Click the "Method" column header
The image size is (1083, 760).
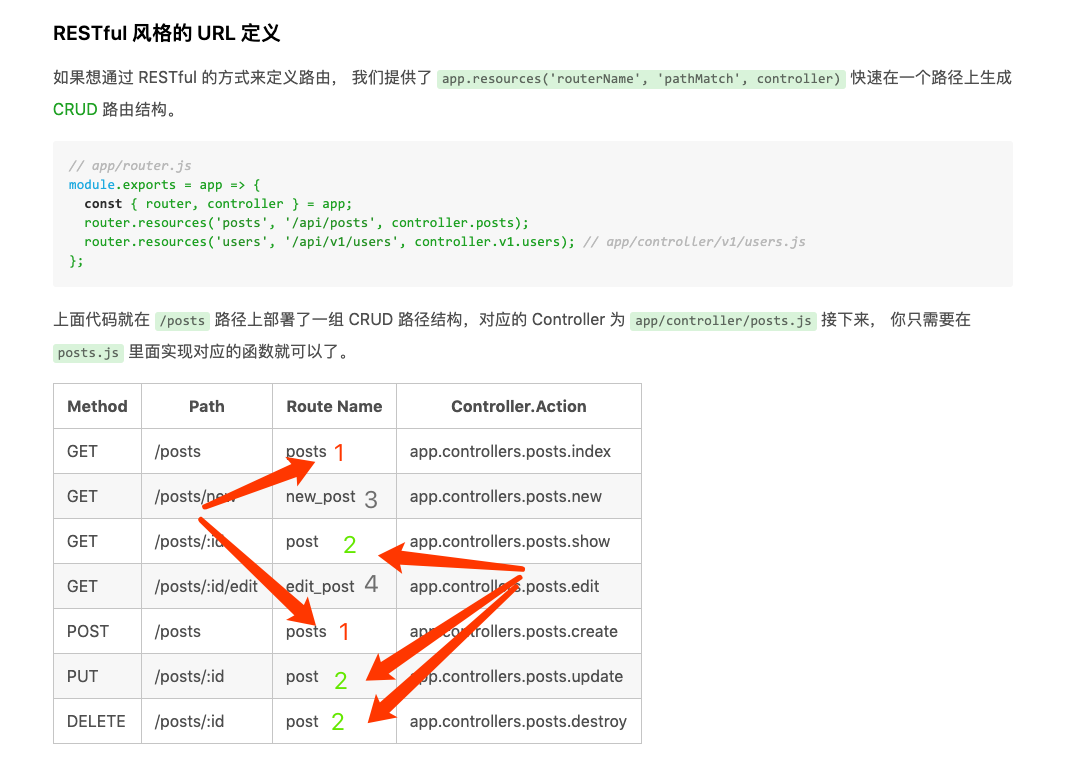click(97, 406)
